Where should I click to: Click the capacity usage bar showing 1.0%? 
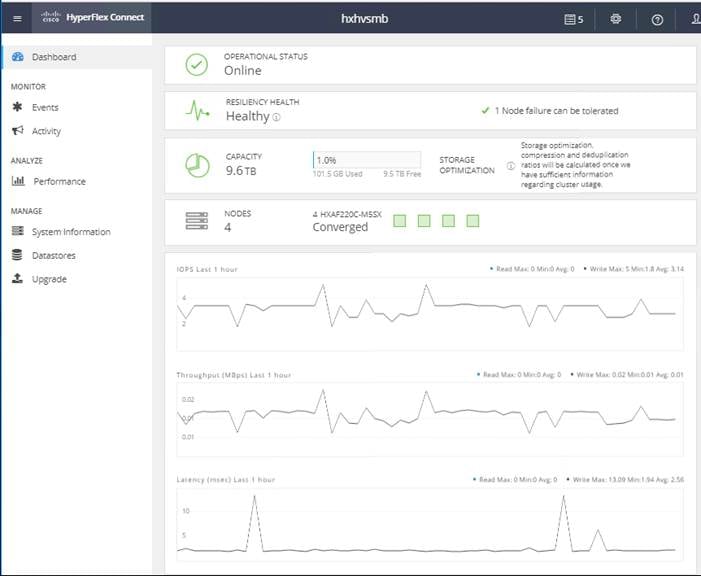367,160
